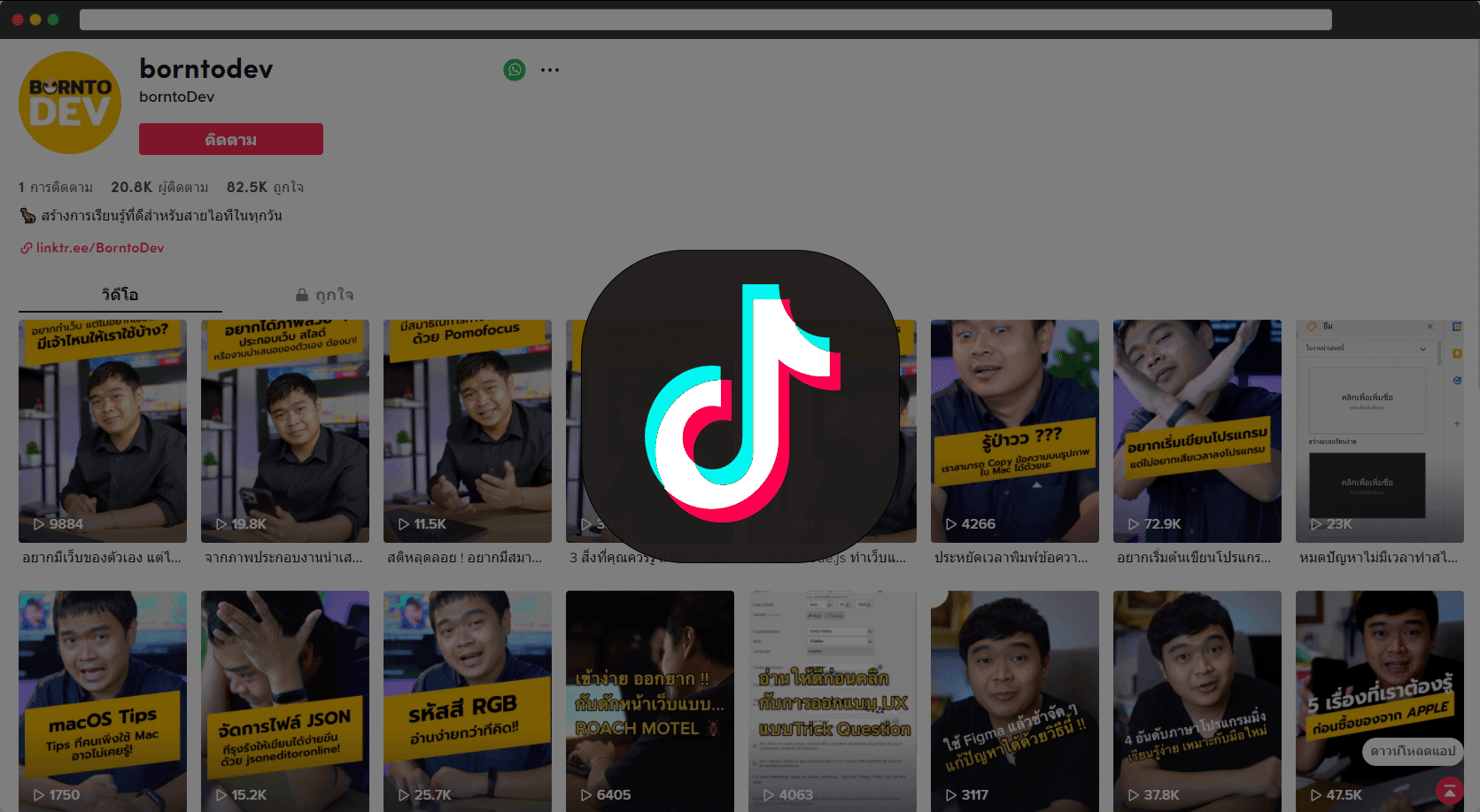1480x812 pixels.
Task: Click the link chain icon beside linktr.ee
Action: [27, 248]
